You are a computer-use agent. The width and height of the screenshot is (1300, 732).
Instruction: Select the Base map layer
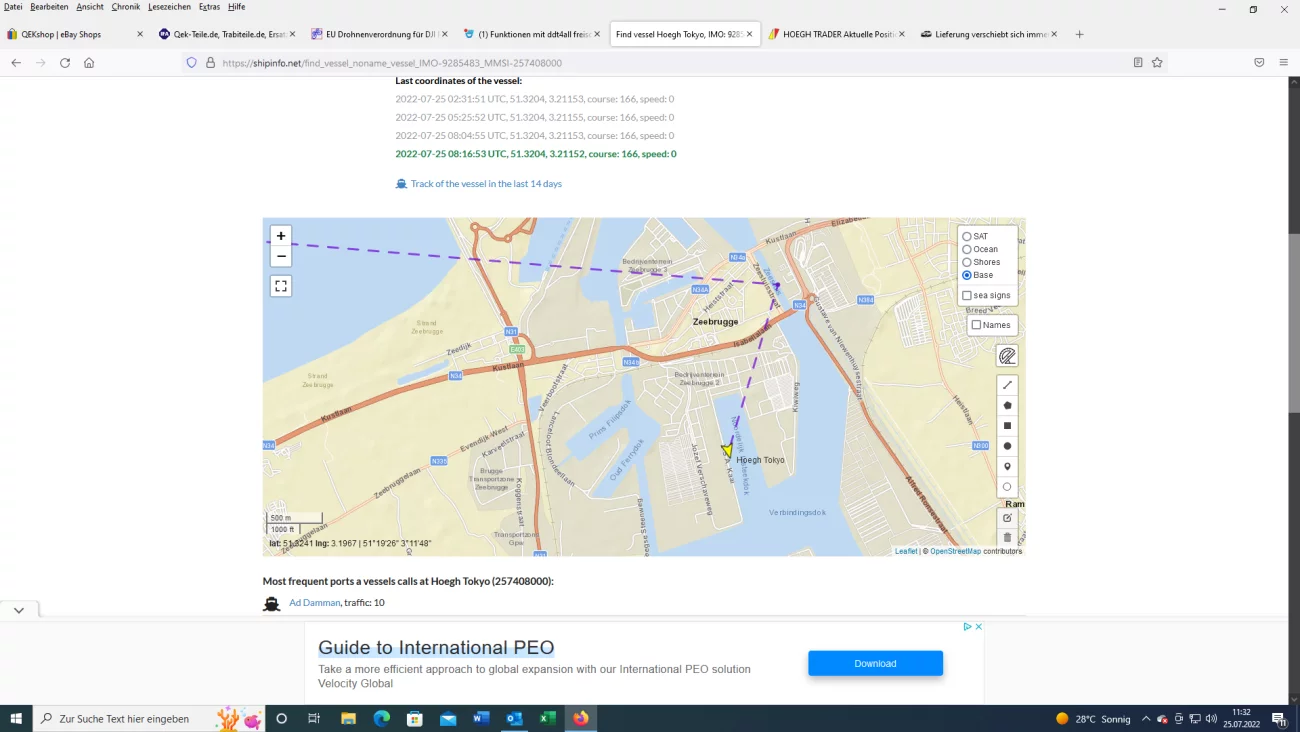[x=967, y=275]
